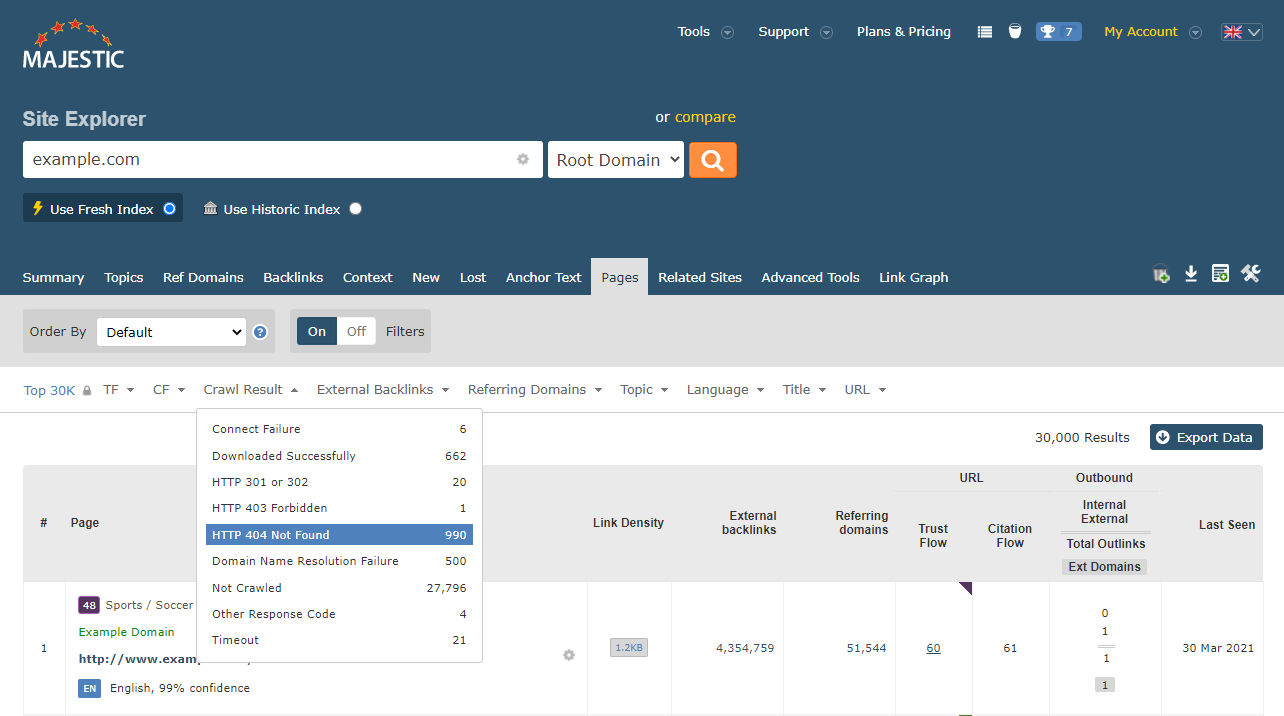Image resolution: width=1284 pixels, height=716 pixels.
Task: Expand the Tools menu
Action: coord(705,32)
